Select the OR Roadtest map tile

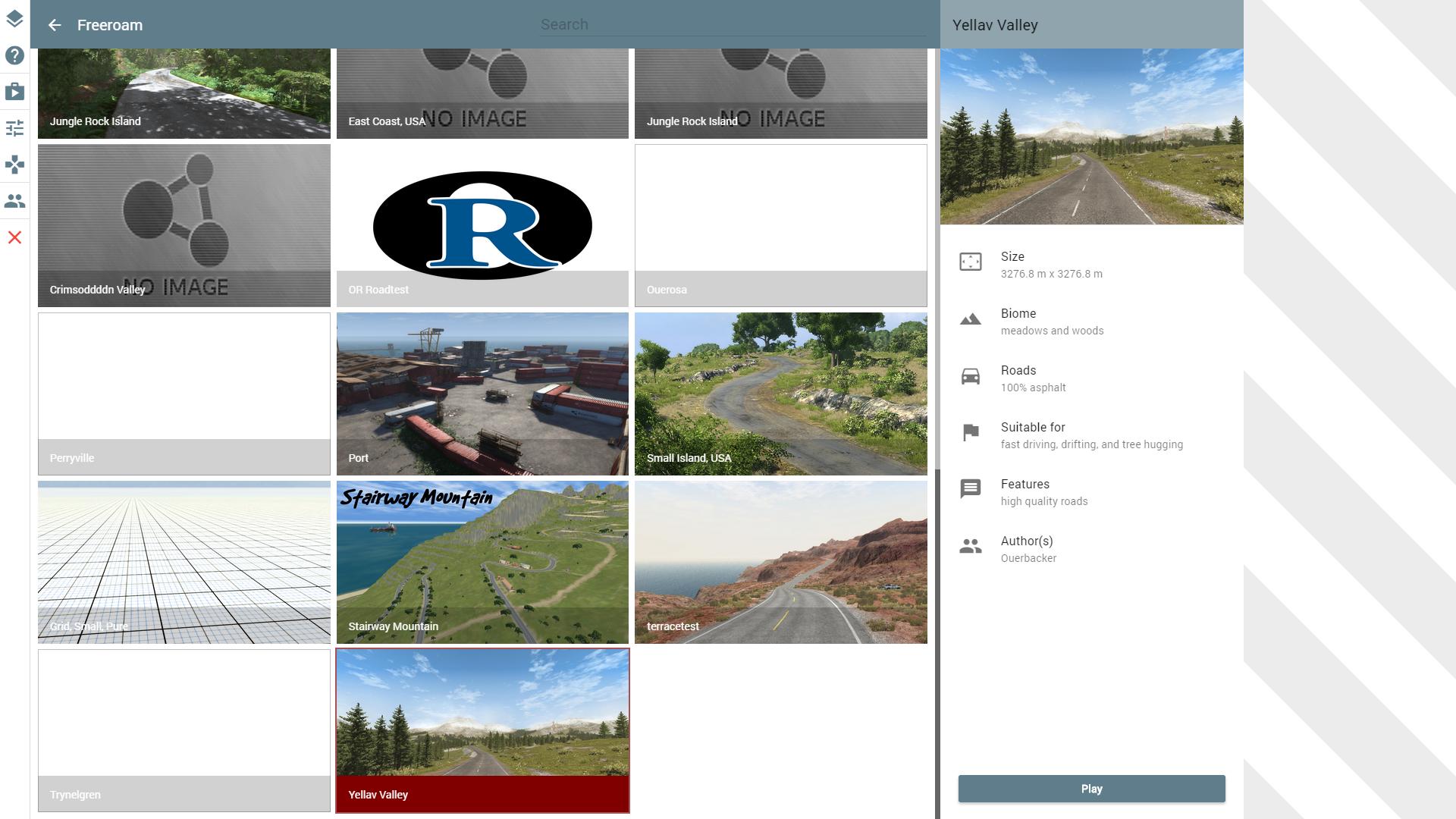tap(482, 225)
